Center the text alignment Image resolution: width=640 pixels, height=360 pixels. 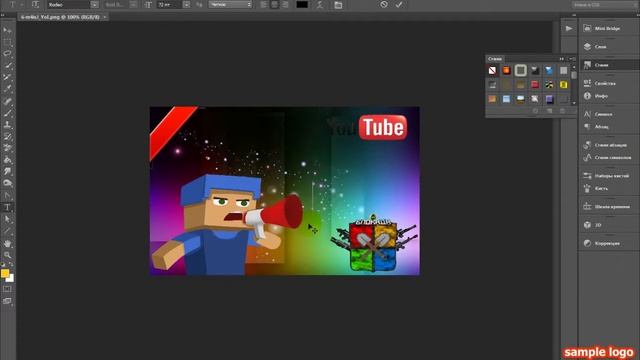click(x=275, y=4)
